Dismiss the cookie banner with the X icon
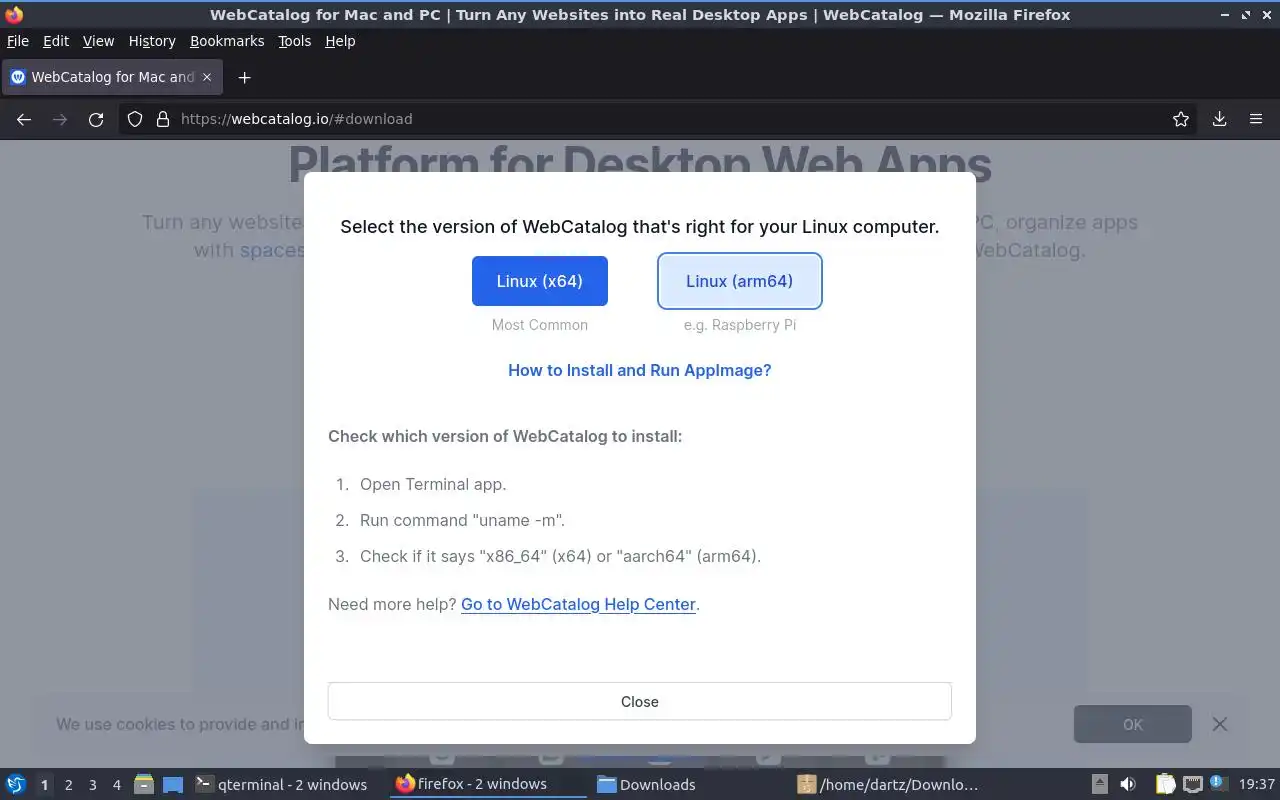Viewport: 1280px width, 800px height. 1220,724
